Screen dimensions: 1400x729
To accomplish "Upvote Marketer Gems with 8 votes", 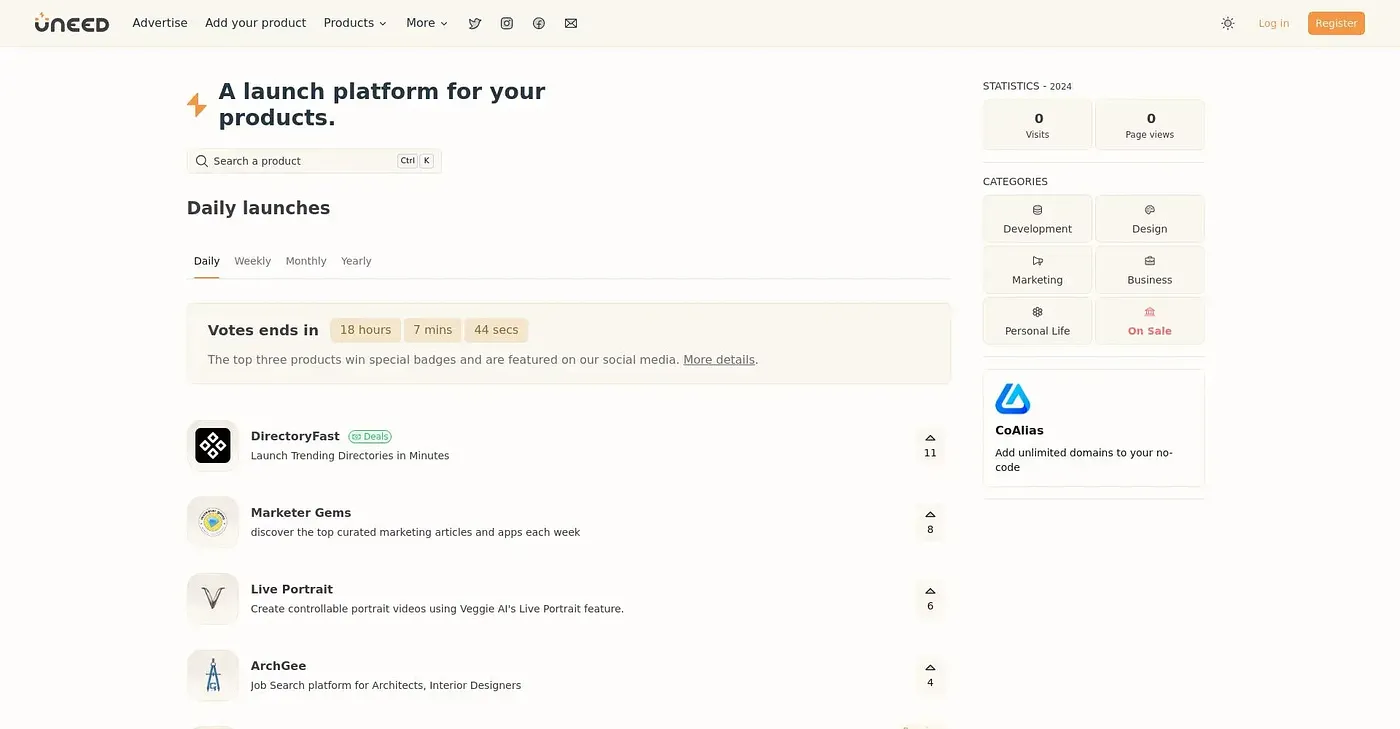I will click(x=930, y=522).
